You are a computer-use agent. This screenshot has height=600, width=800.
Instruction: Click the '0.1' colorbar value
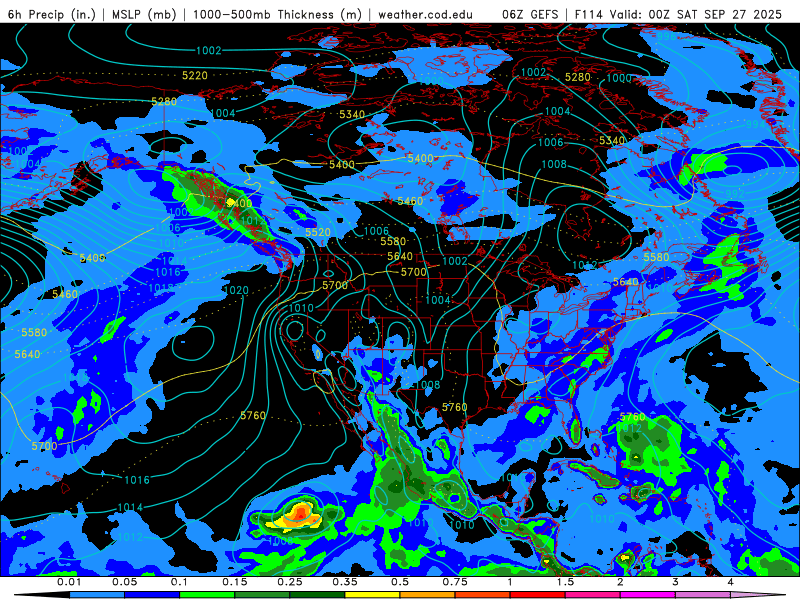click(x=179, y=582)
